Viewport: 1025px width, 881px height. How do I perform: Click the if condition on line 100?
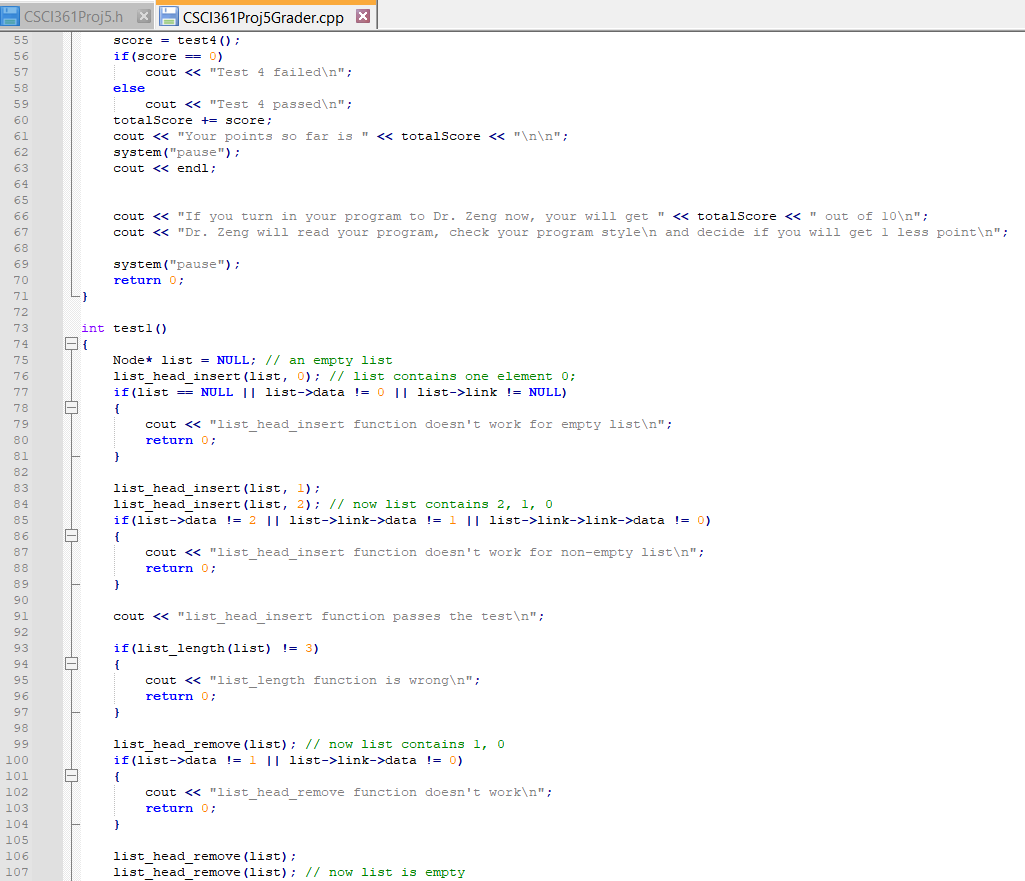click(x=288, y=760)
